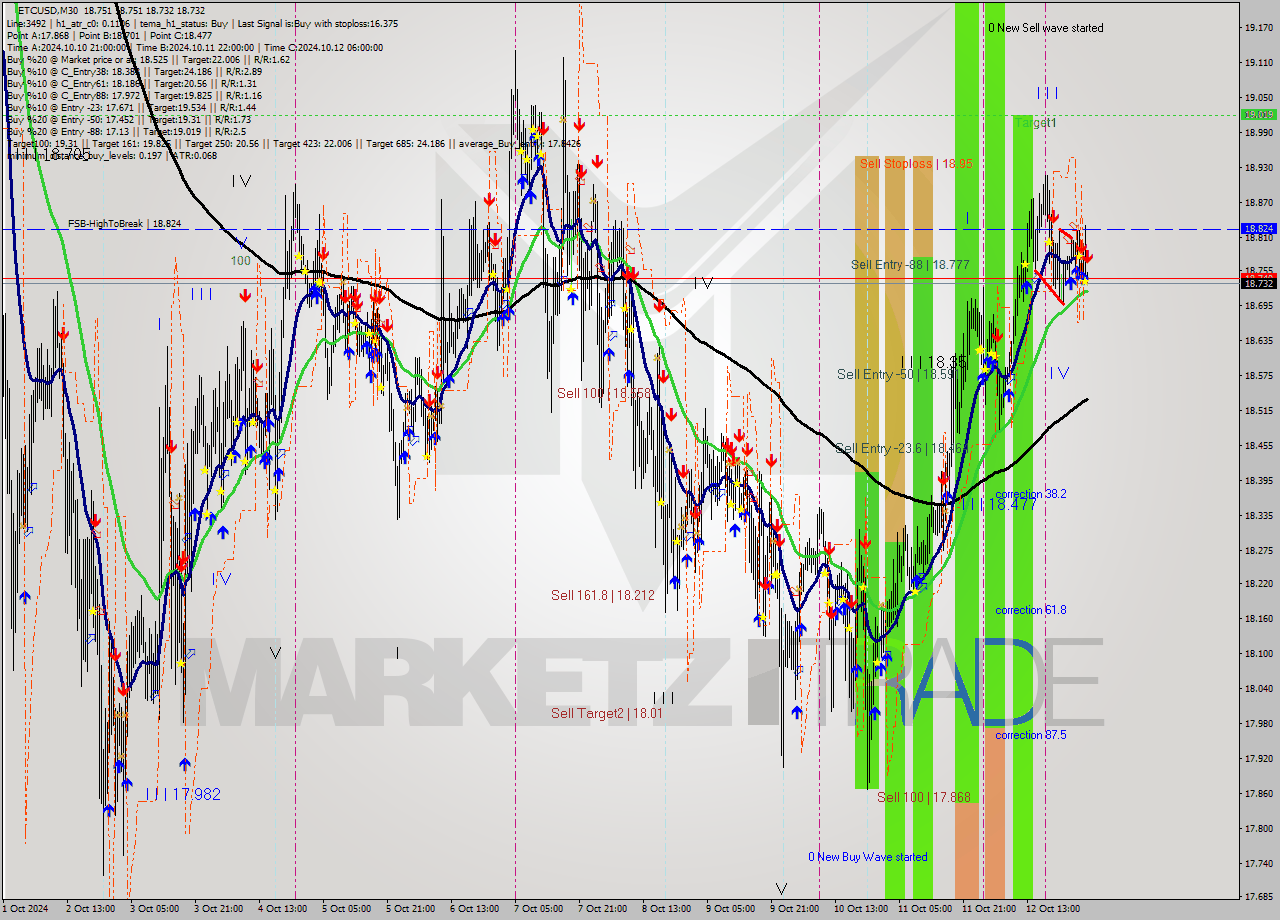Click the wave label | | | 18.477

coord(998,504)
